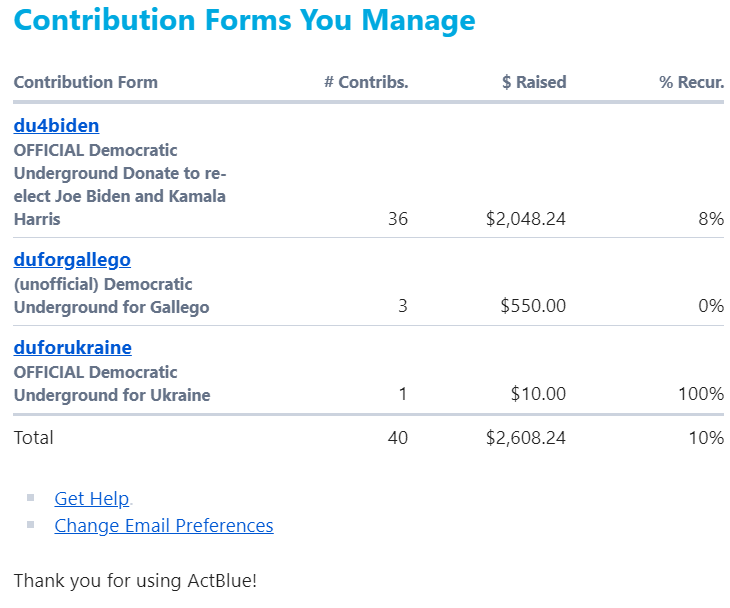Click the 100% recurring value for duforukraine
The width and height of the screenshot is (730, 608).
tap(701, 394)
